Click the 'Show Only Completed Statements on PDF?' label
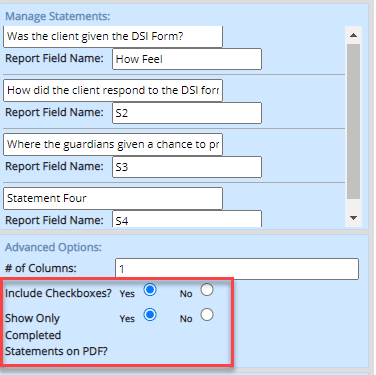 (x=56, y=335)
